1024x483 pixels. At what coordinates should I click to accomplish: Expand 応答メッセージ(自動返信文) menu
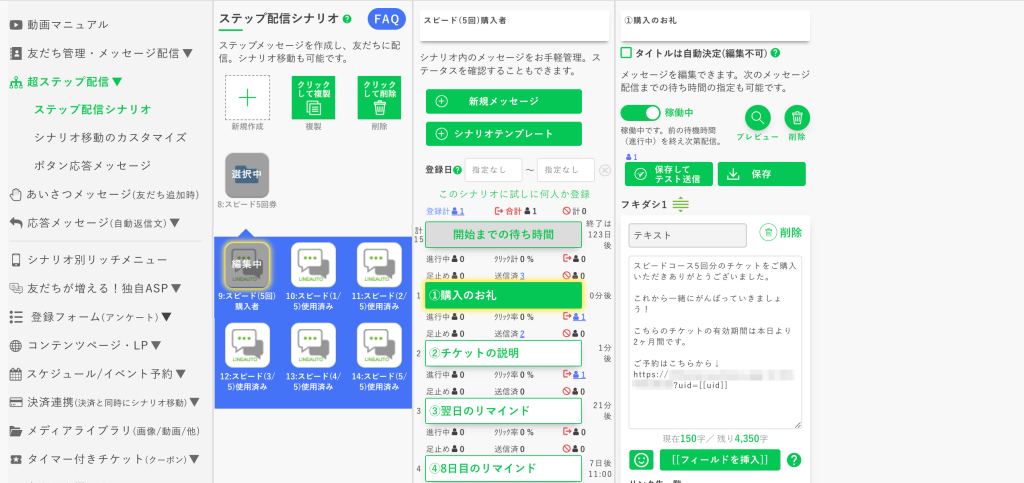point(95,223)
